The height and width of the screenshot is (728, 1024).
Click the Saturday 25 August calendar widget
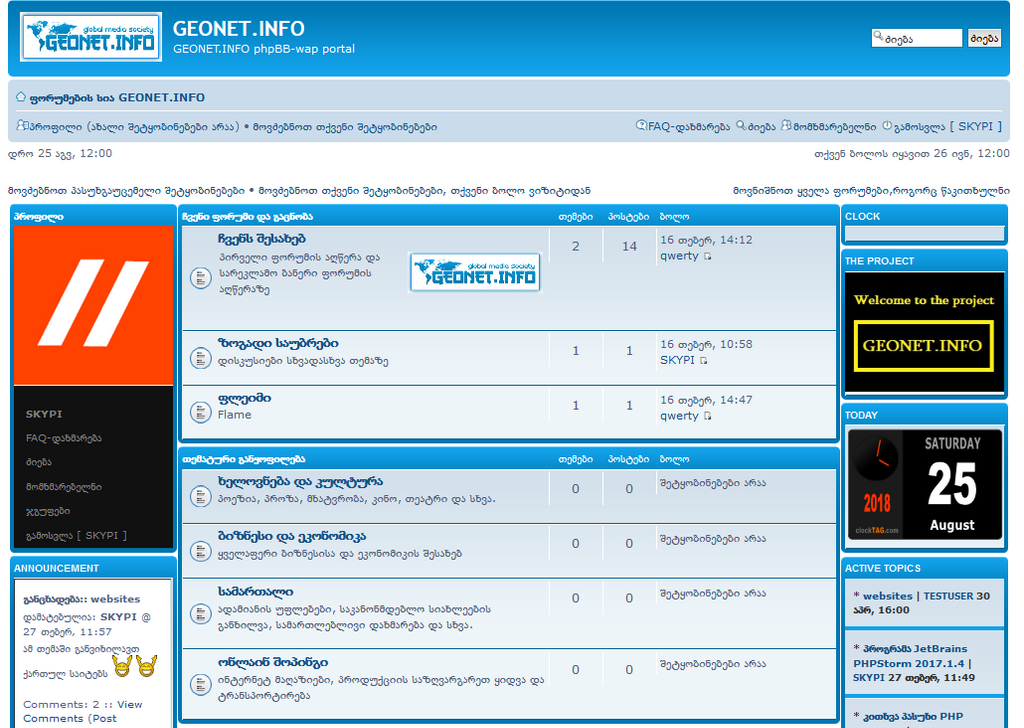924,484
